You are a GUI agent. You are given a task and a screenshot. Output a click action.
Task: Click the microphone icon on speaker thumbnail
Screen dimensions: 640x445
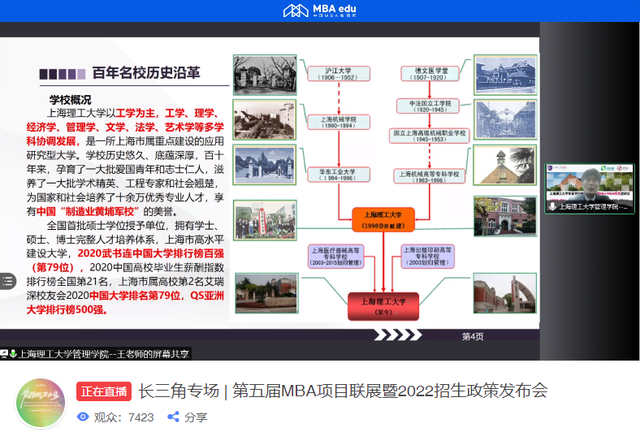[x=552, y=207]
